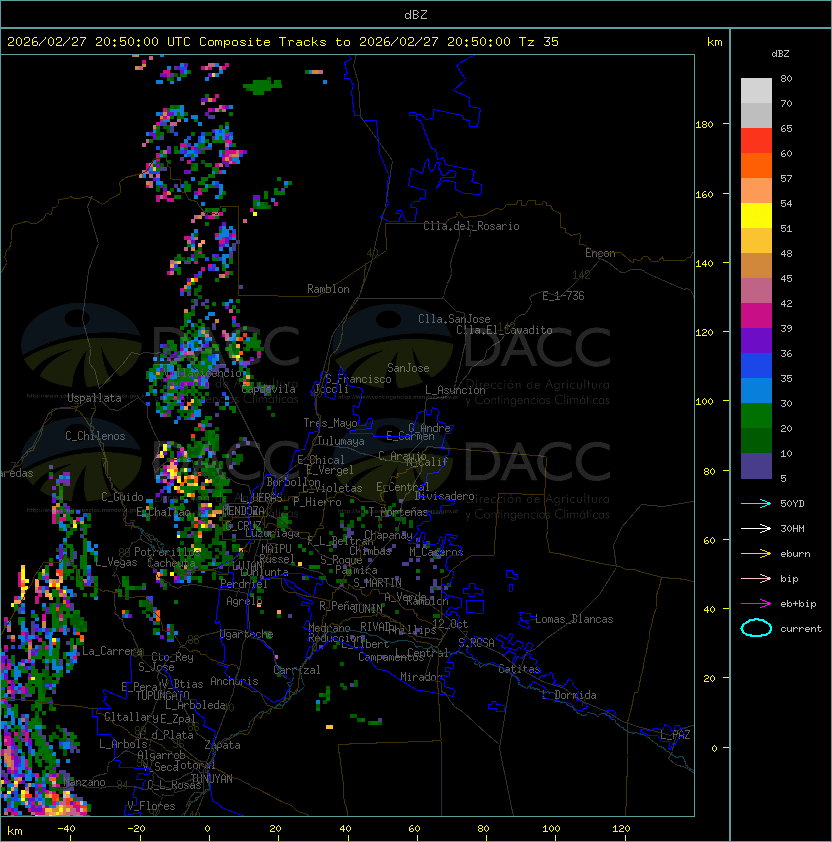Screen dimensions: 832x842
Task: Select the 'TUPUNGATO' map label
Action: point(163,696)
